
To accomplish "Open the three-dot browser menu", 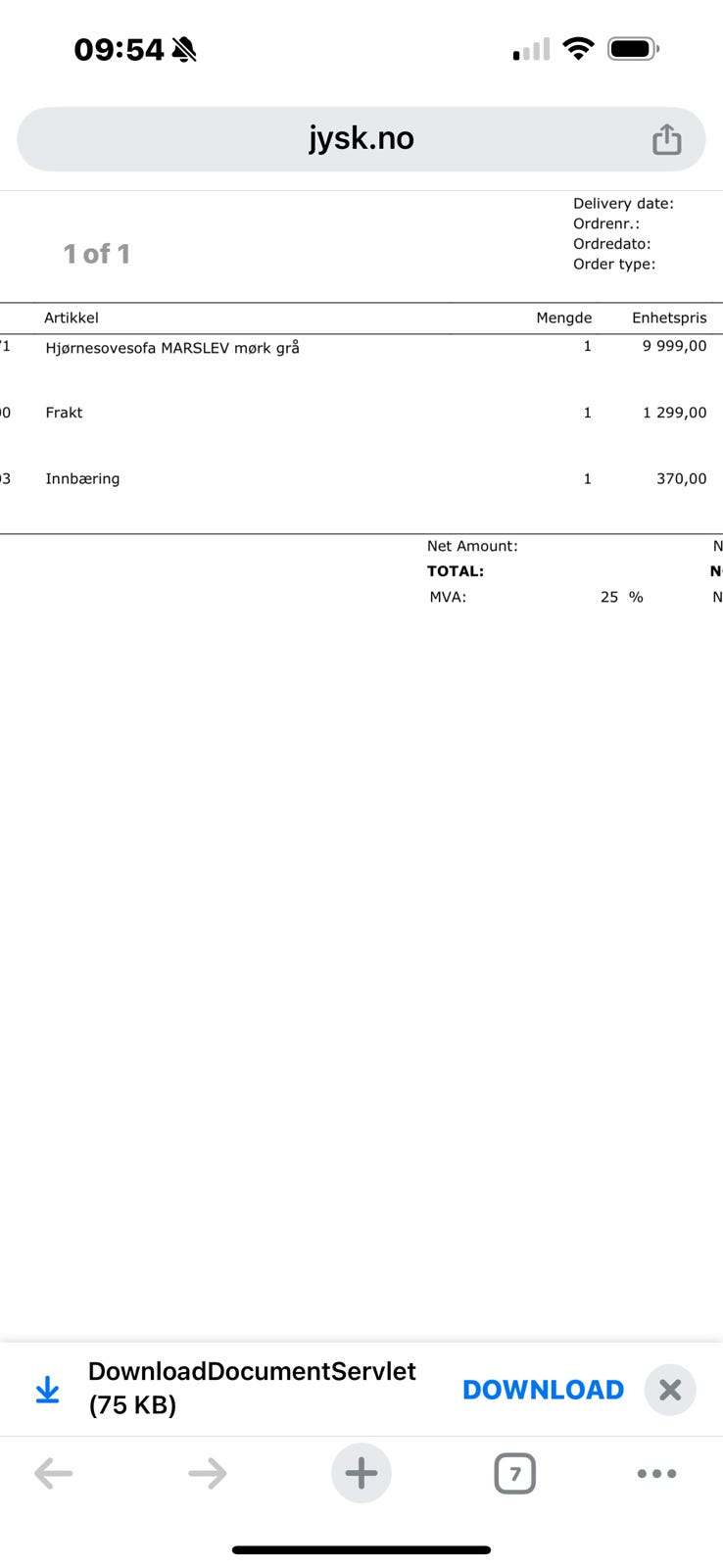I will pyautogui.click(x=656, y=1473).
